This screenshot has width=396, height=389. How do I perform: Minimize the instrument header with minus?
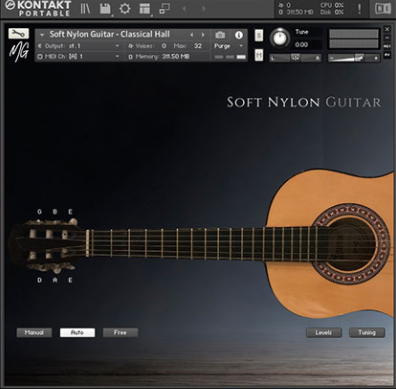pyautogui.click(x=387, y=38)
